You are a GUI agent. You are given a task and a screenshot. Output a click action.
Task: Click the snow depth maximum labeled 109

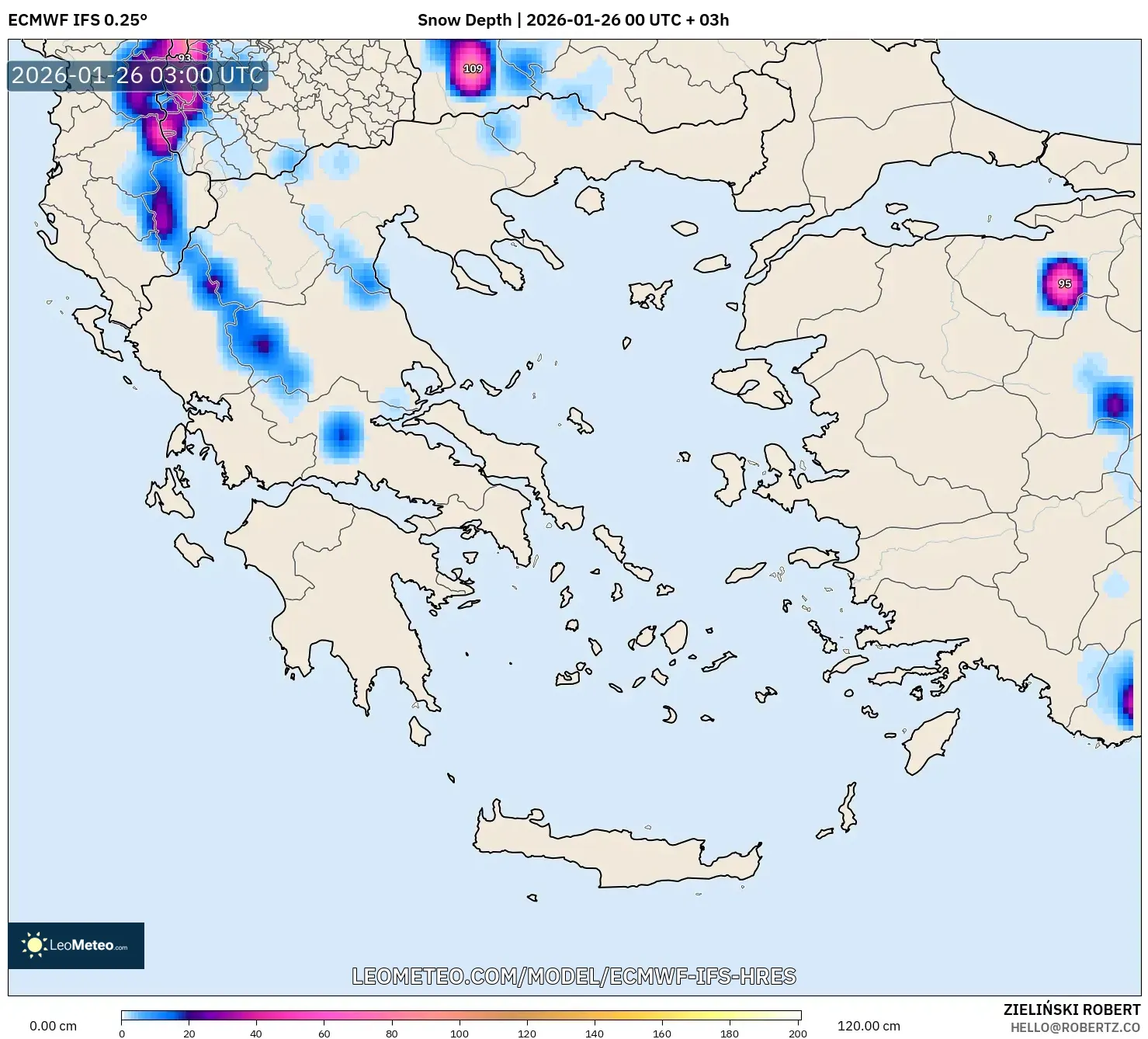pyautogui.click(x=473, y=68)
